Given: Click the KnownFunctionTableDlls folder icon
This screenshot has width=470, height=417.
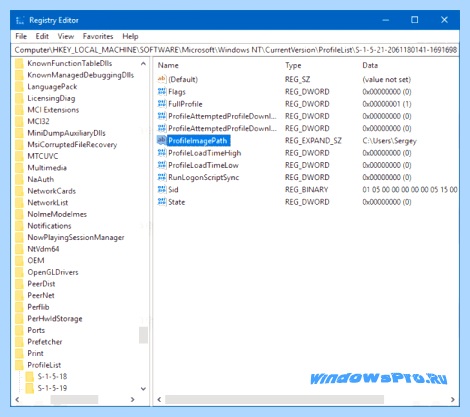Looking at the screenshot, I should point(19,63).
